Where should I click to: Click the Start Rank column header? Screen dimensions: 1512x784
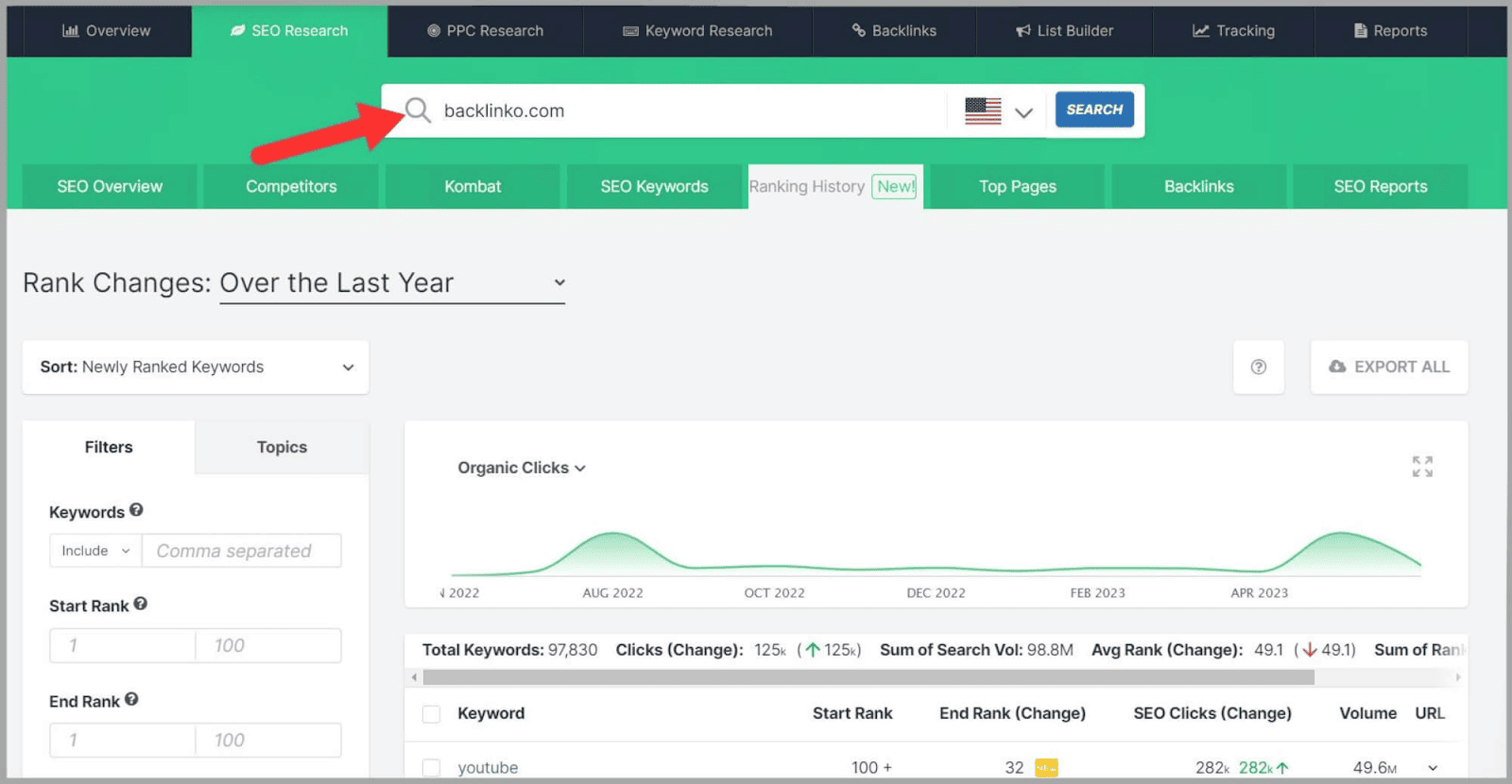(x=852, y=713)
